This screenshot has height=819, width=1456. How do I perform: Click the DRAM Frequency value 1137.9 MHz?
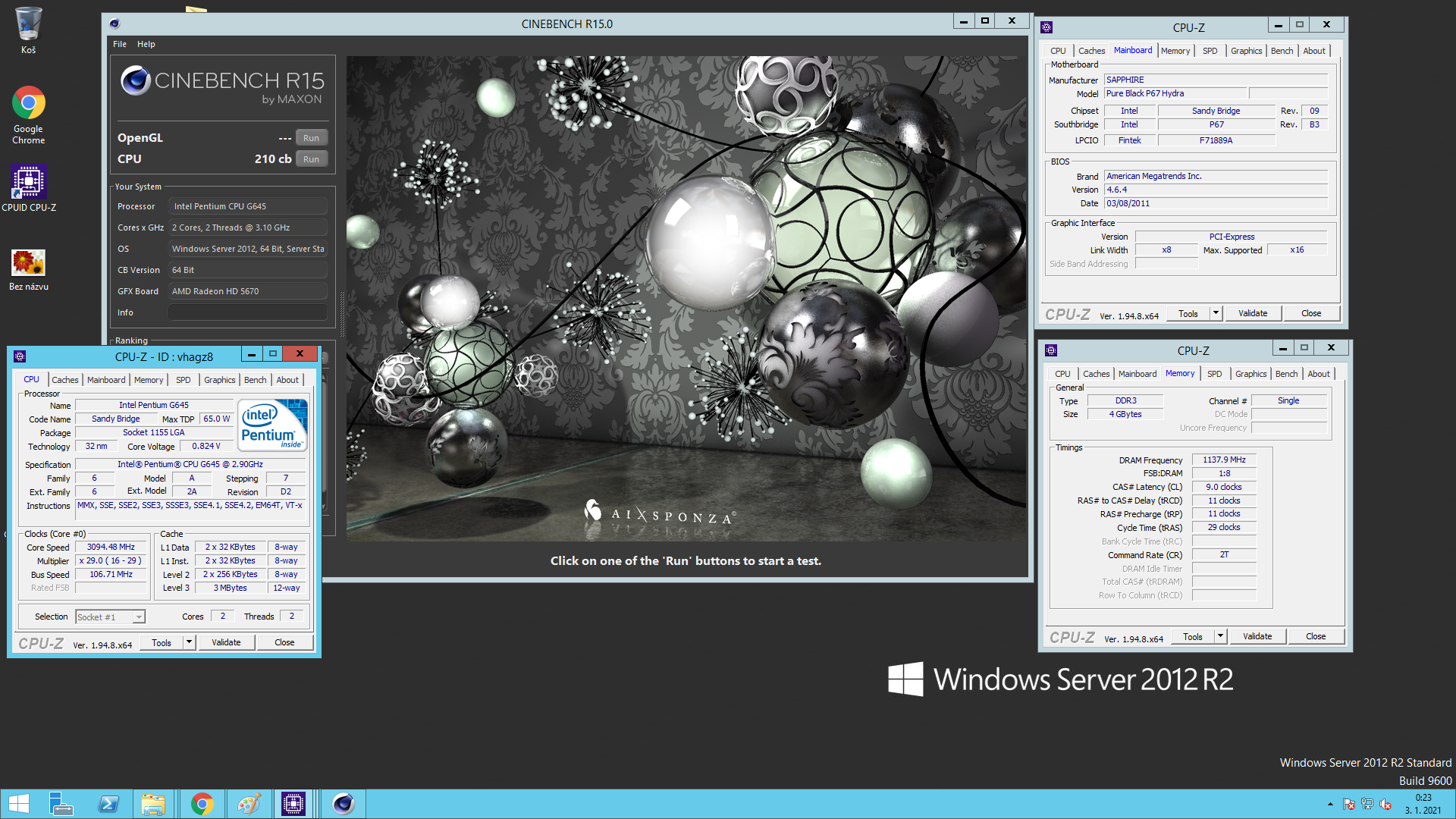1224,460
